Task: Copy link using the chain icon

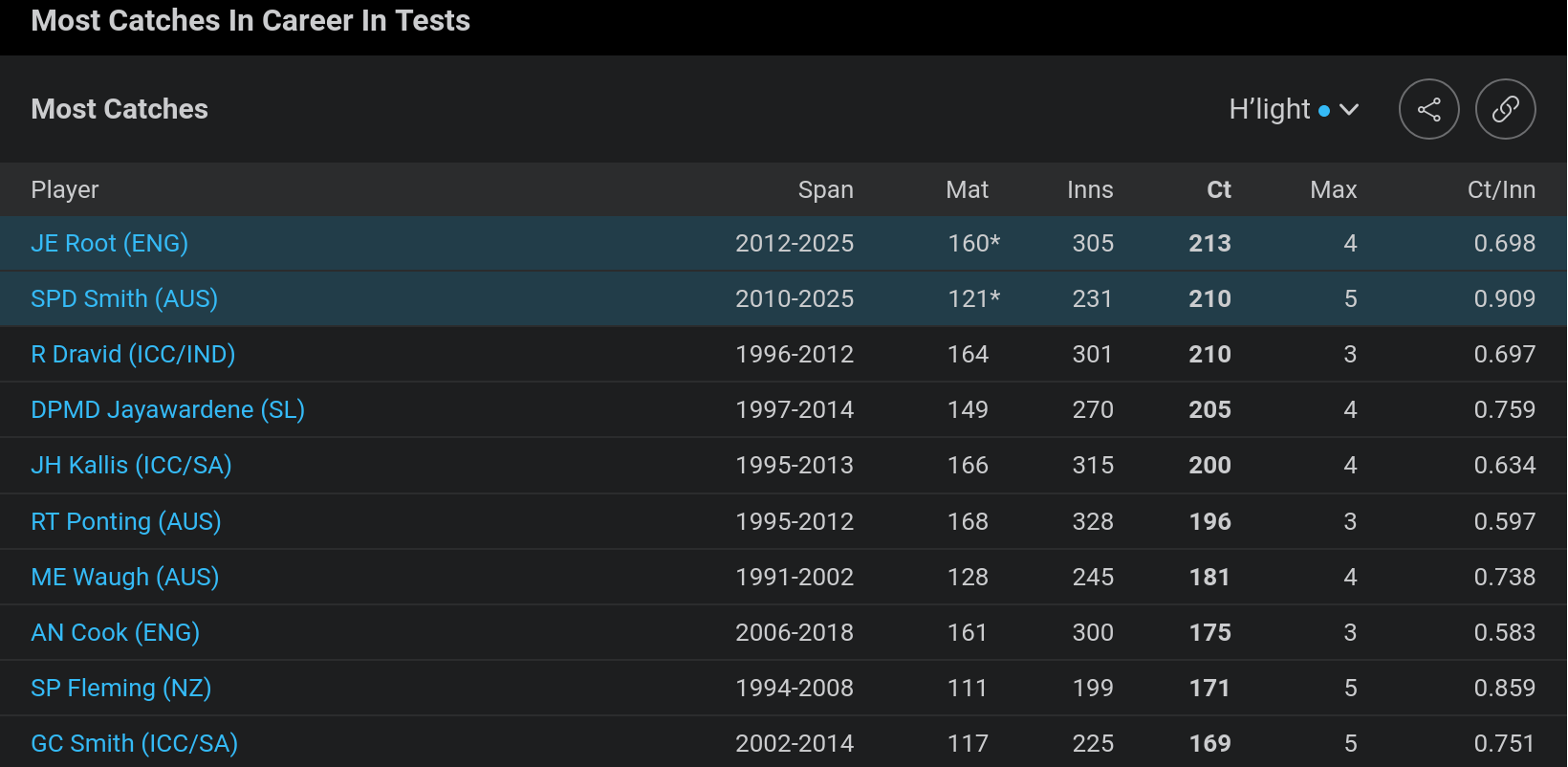Action: (x=1505, y=109)
